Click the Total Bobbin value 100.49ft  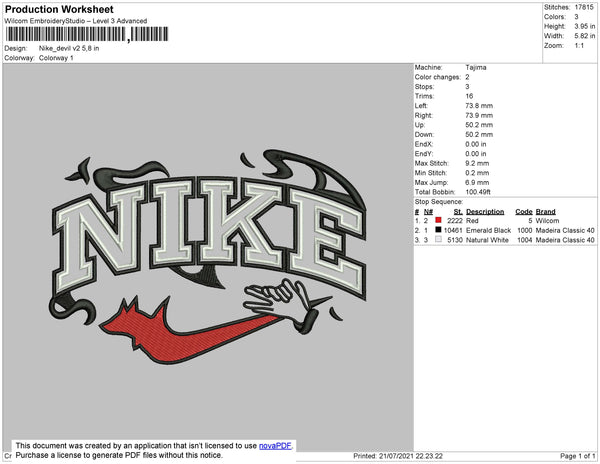pos(478,192)
